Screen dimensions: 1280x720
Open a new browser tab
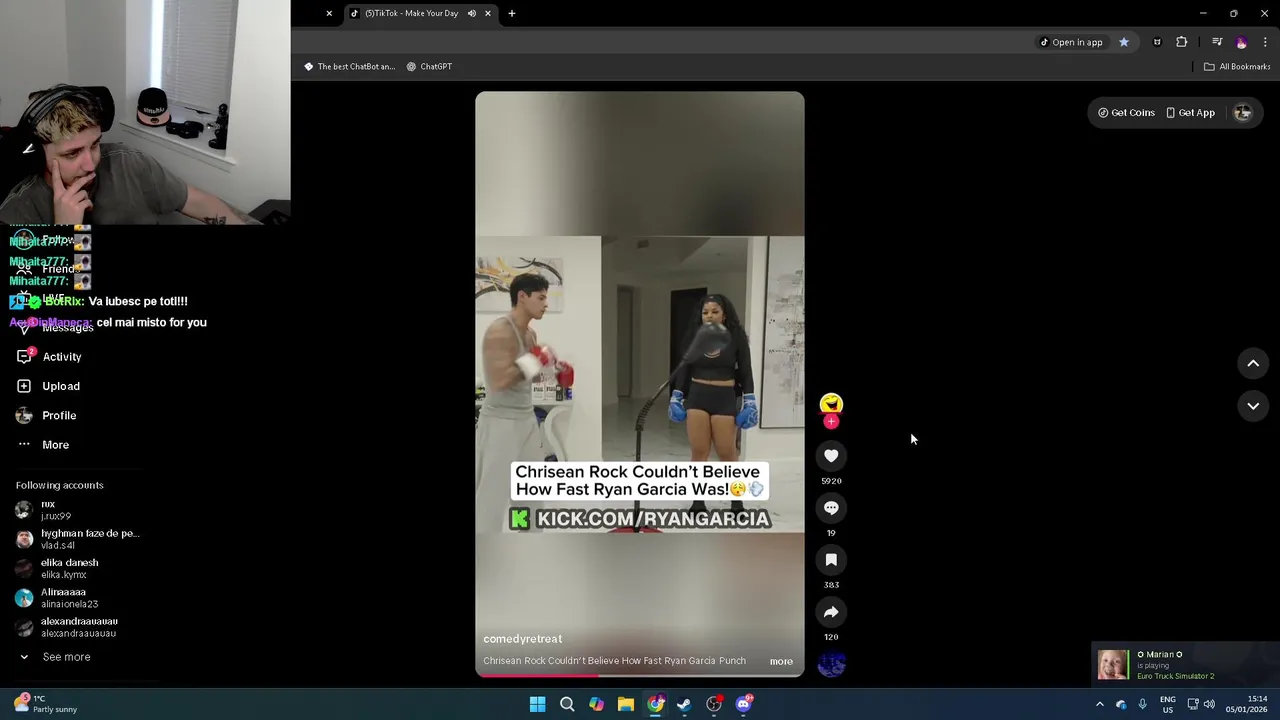pos(512,14)
